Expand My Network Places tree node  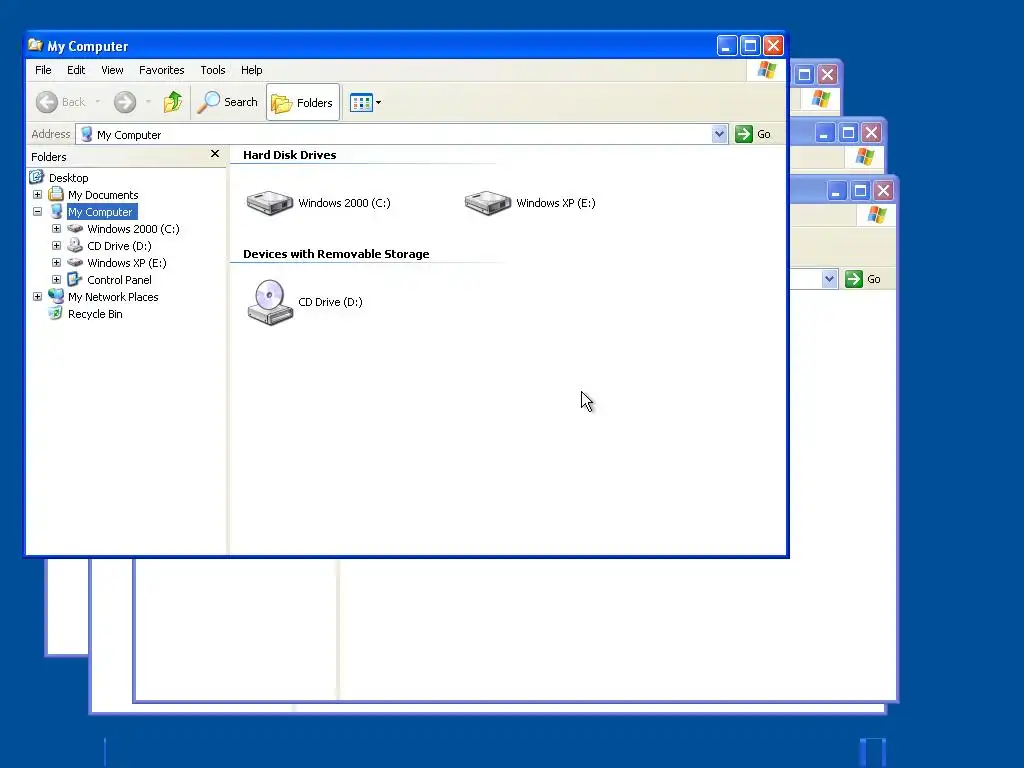pos(37,296)
